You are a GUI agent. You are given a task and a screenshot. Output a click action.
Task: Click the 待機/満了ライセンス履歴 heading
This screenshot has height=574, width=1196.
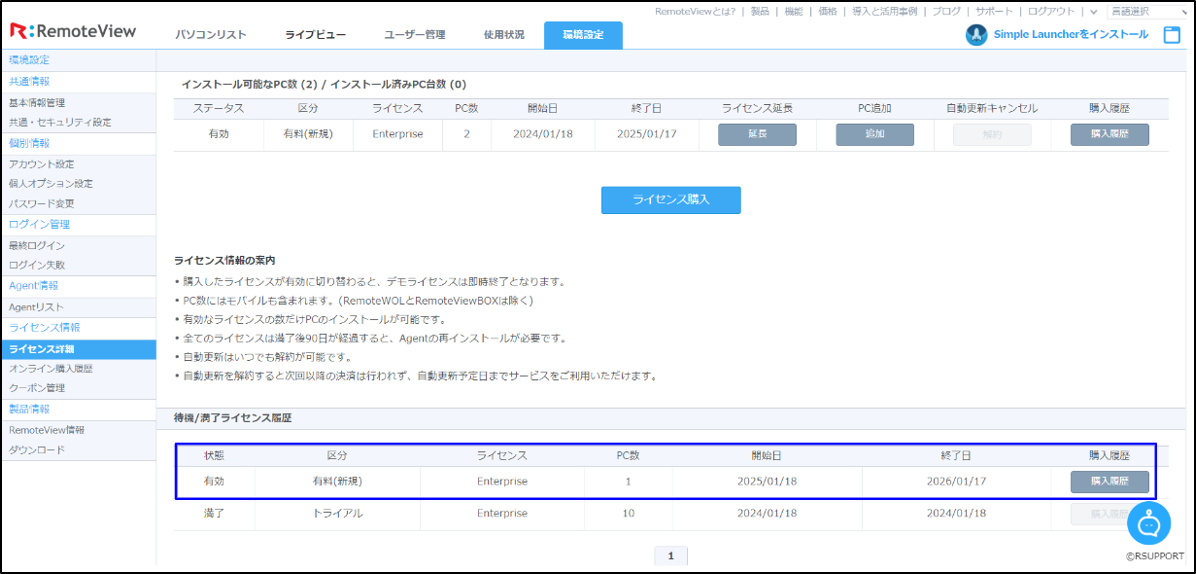coord(231,418)
